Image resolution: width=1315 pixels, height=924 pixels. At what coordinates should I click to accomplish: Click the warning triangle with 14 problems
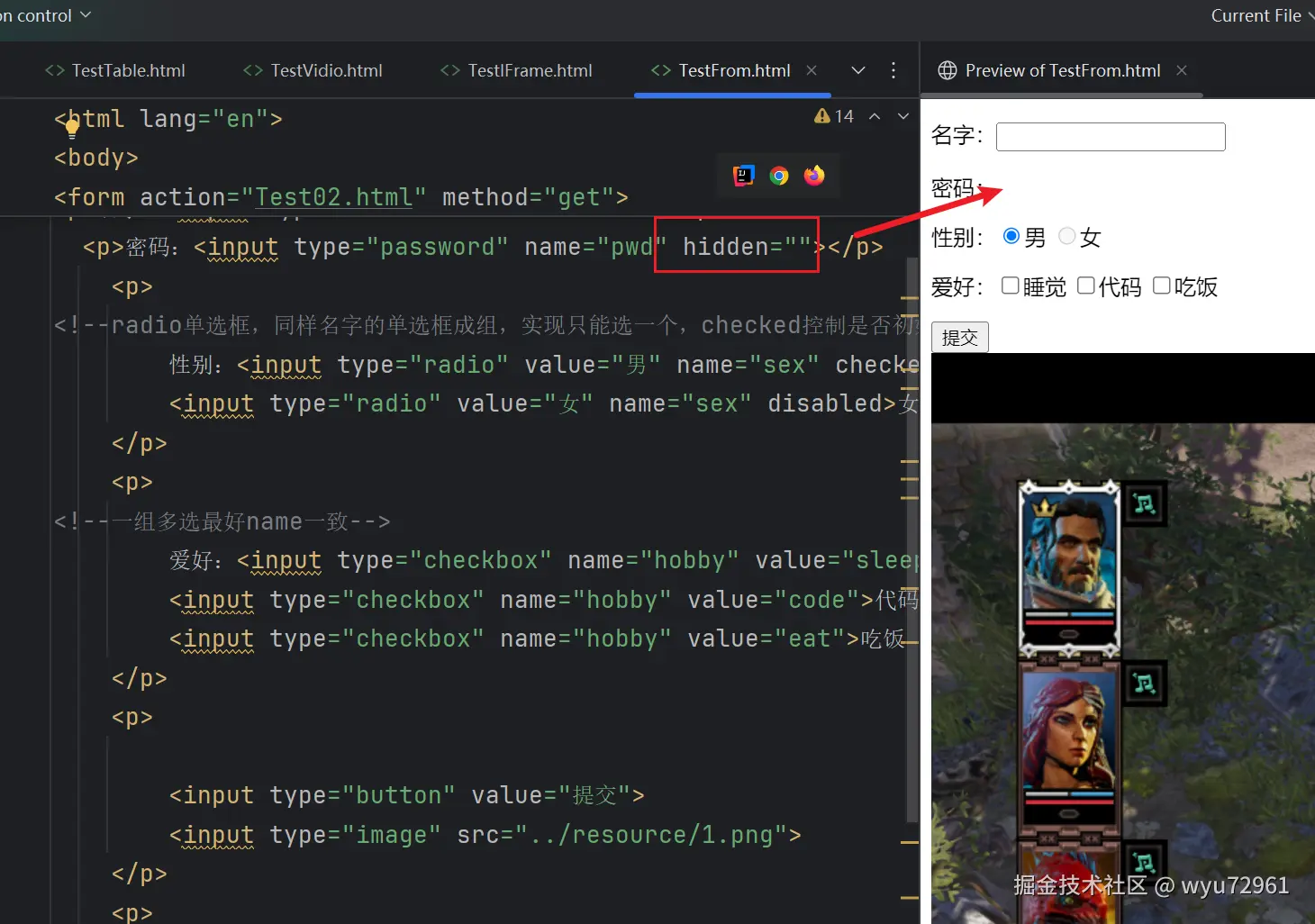(x=833, y=116)
